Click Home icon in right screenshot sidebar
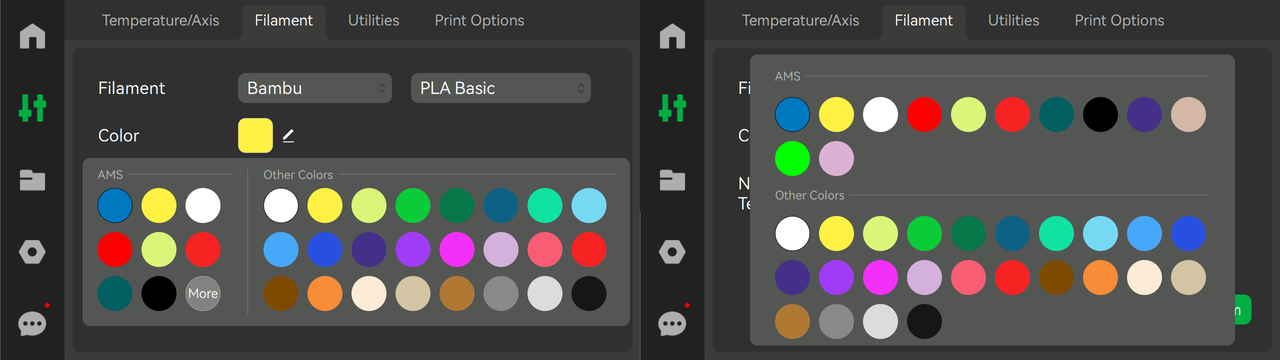Image resolution: width=1280 pixels, height=360 pixels. (x=672, y=36)
